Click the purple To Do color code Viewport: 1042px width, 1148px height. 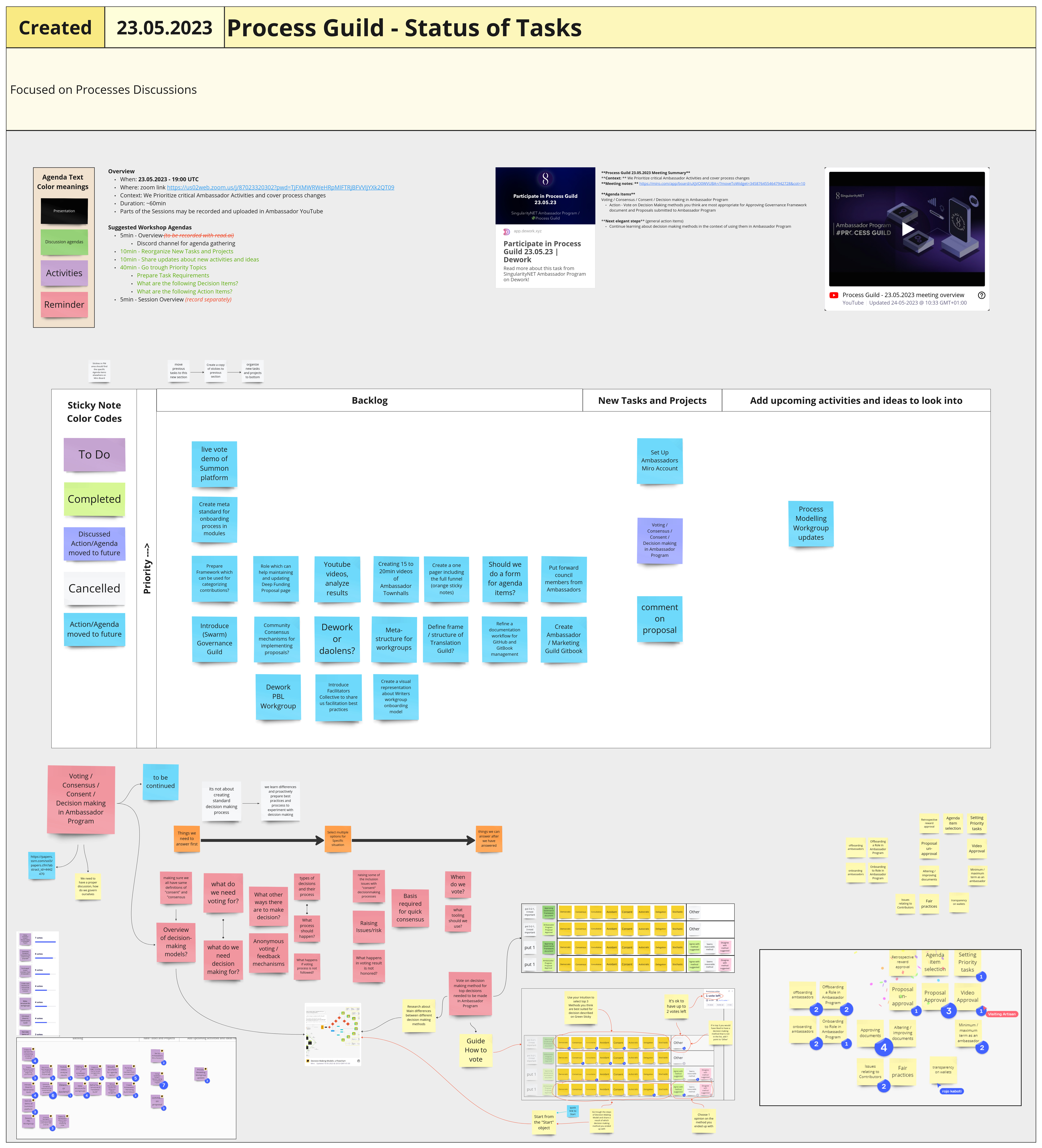(x=95, y=454)
